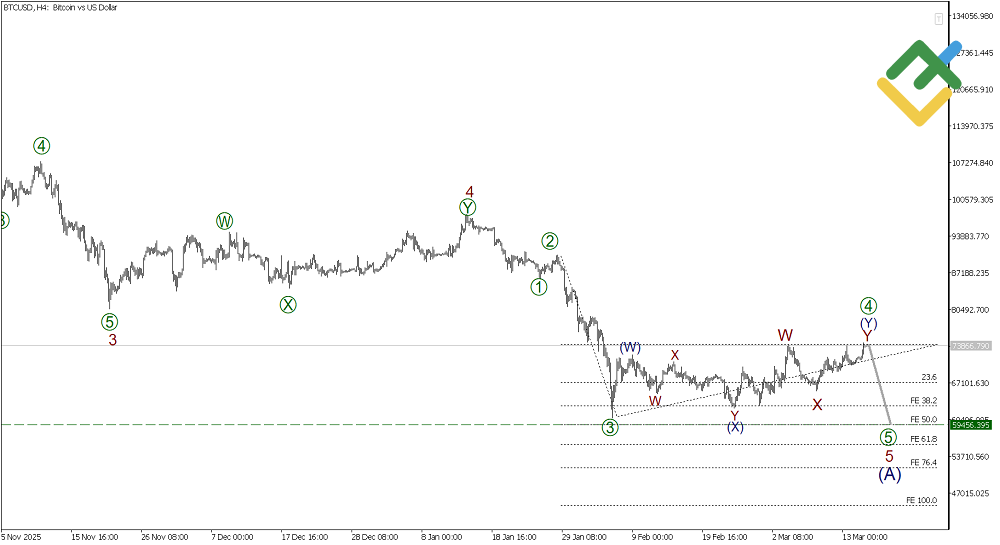The width and height of the screenshot is (1000, 545).
Task: Select the FE 61.8 Fibonacci level label
Action: coord(921,439)
